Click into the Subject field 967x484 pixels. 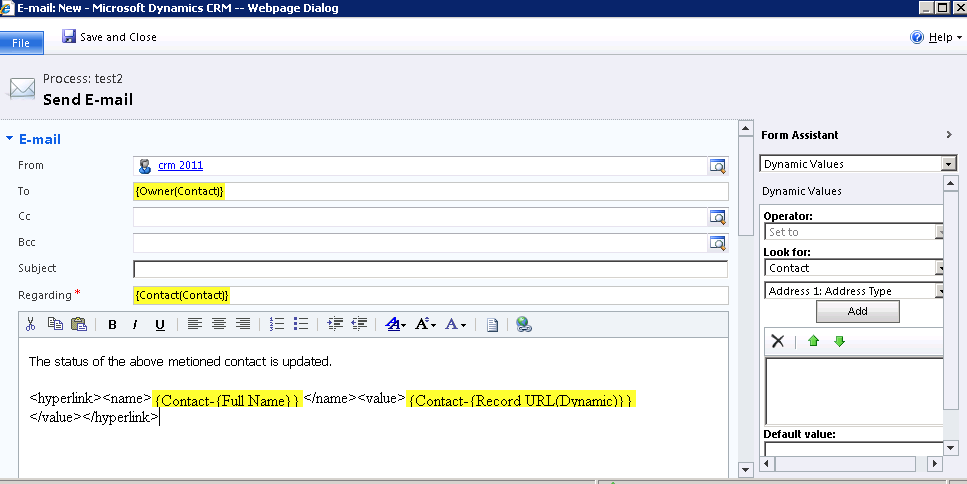430,269
